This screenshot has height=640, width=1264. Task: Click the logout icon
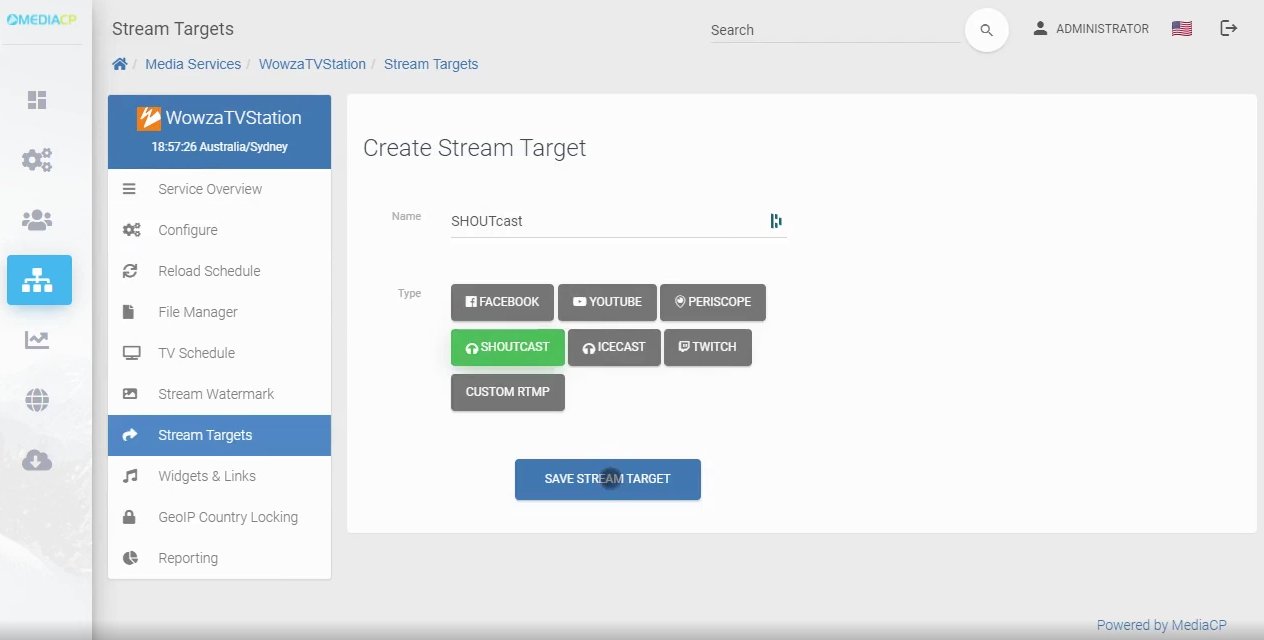[1229, 28]
